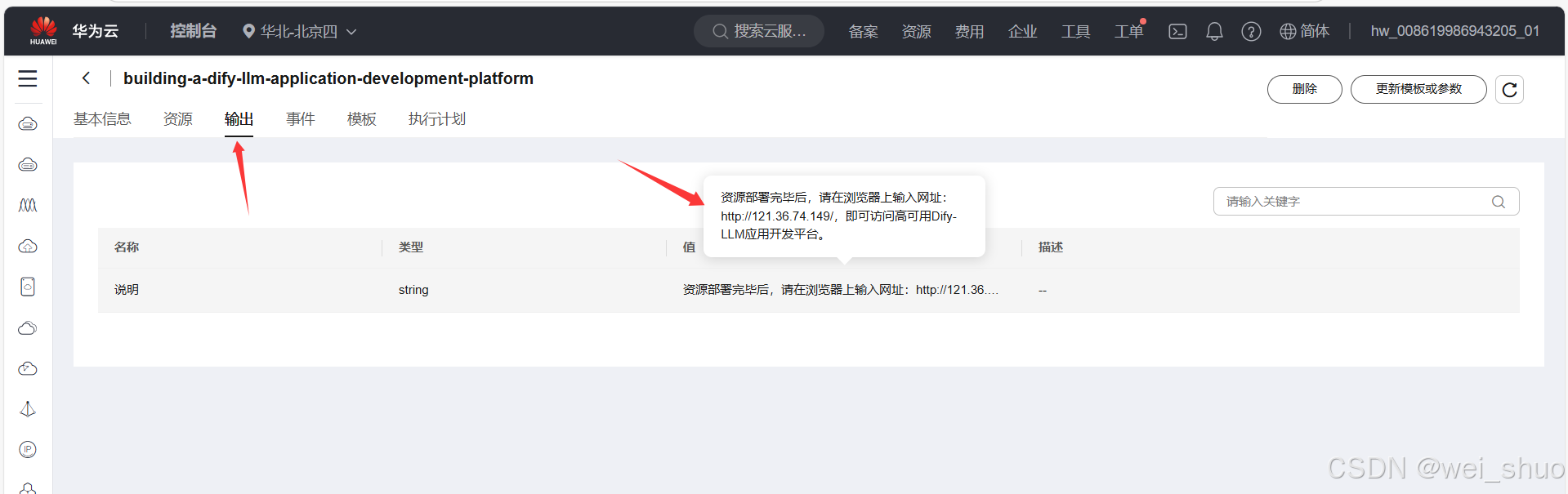Open the 工具 top menu
1568x494 pixels.
tap(1075, 31)
